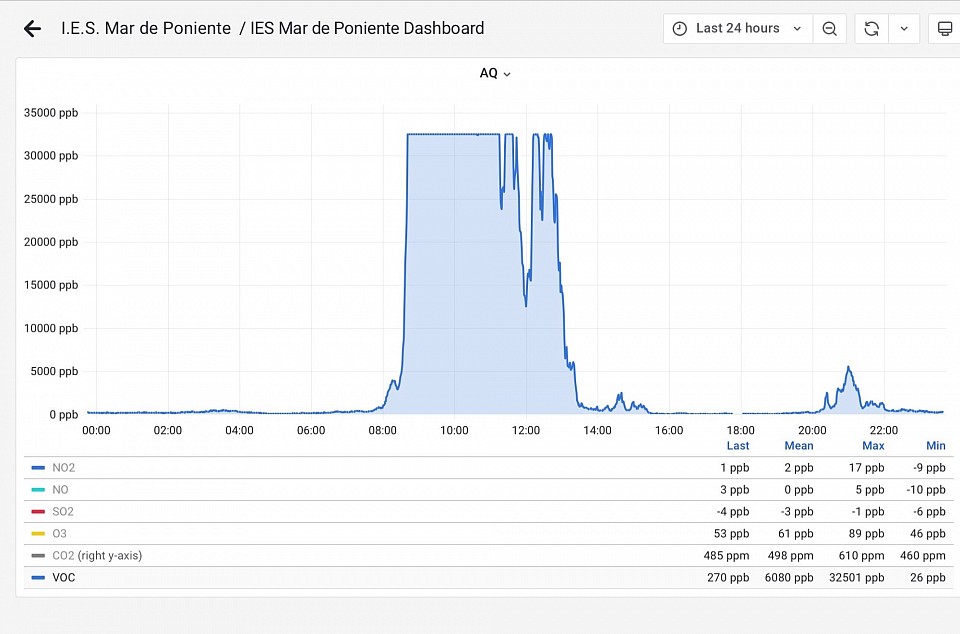Go back using the left arrow icon

click(32, 29)
